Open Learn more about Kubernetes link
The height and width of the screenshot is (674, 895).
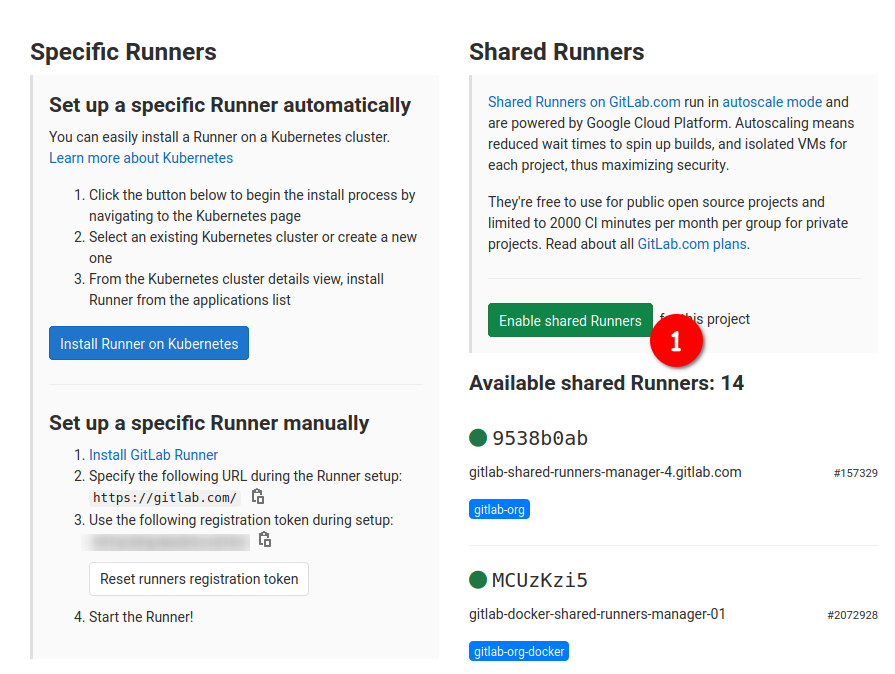pyautogui.click(x=141, y=158)
